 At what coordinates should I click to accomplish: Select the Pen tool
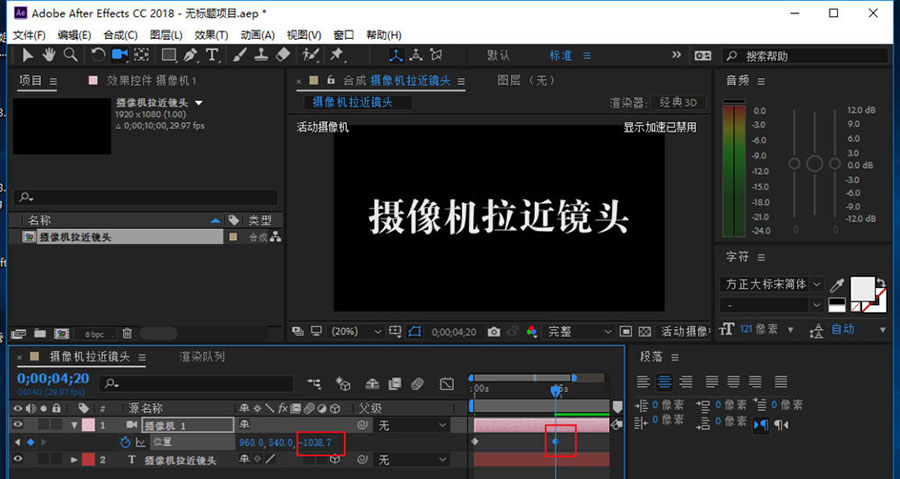[x=191, y=55]
